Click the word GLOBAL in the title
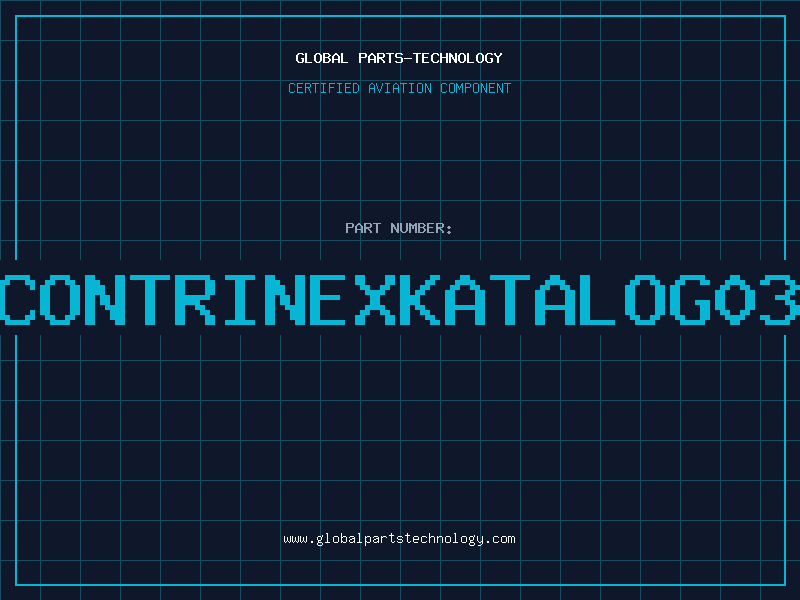 click(322, 58)
